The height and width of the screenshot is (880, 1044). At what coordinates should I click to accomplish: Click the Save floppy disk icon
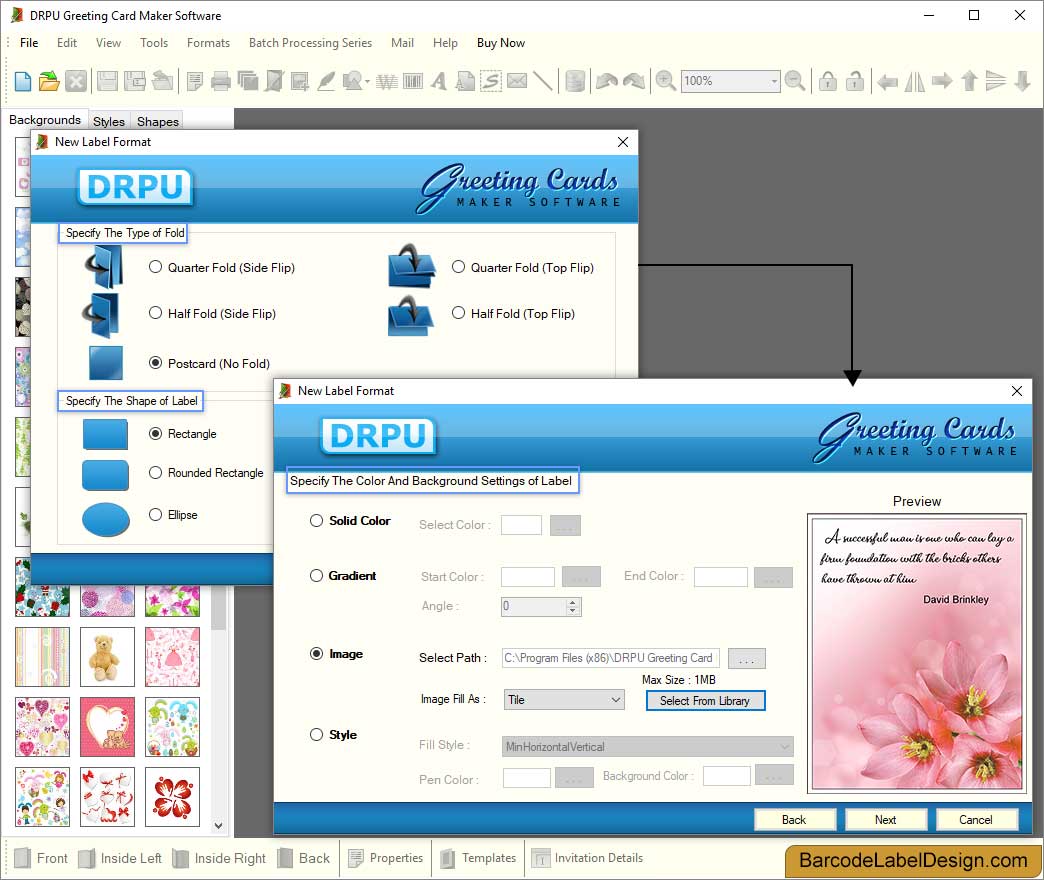pos(107,81)
